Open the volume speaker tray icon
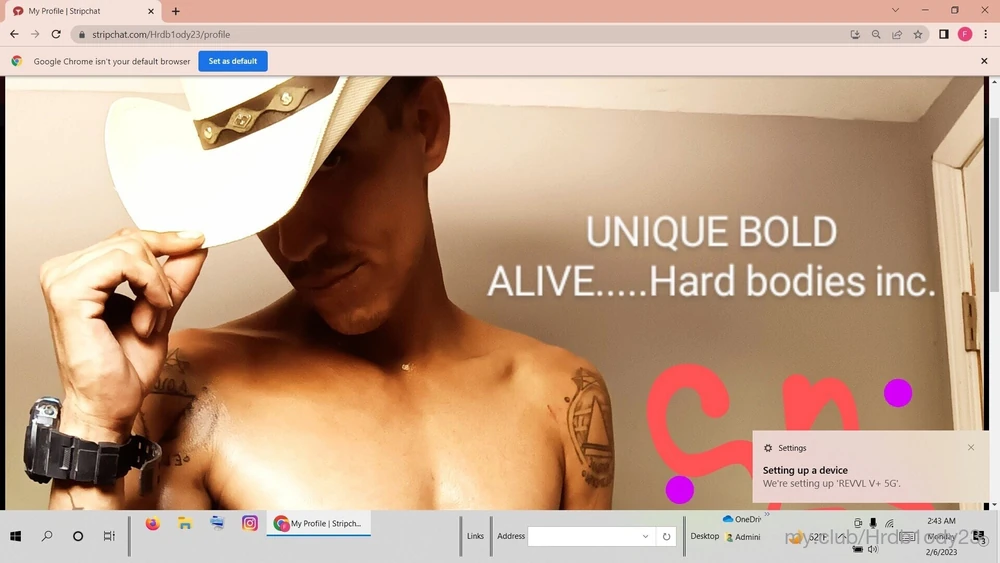 873,548
